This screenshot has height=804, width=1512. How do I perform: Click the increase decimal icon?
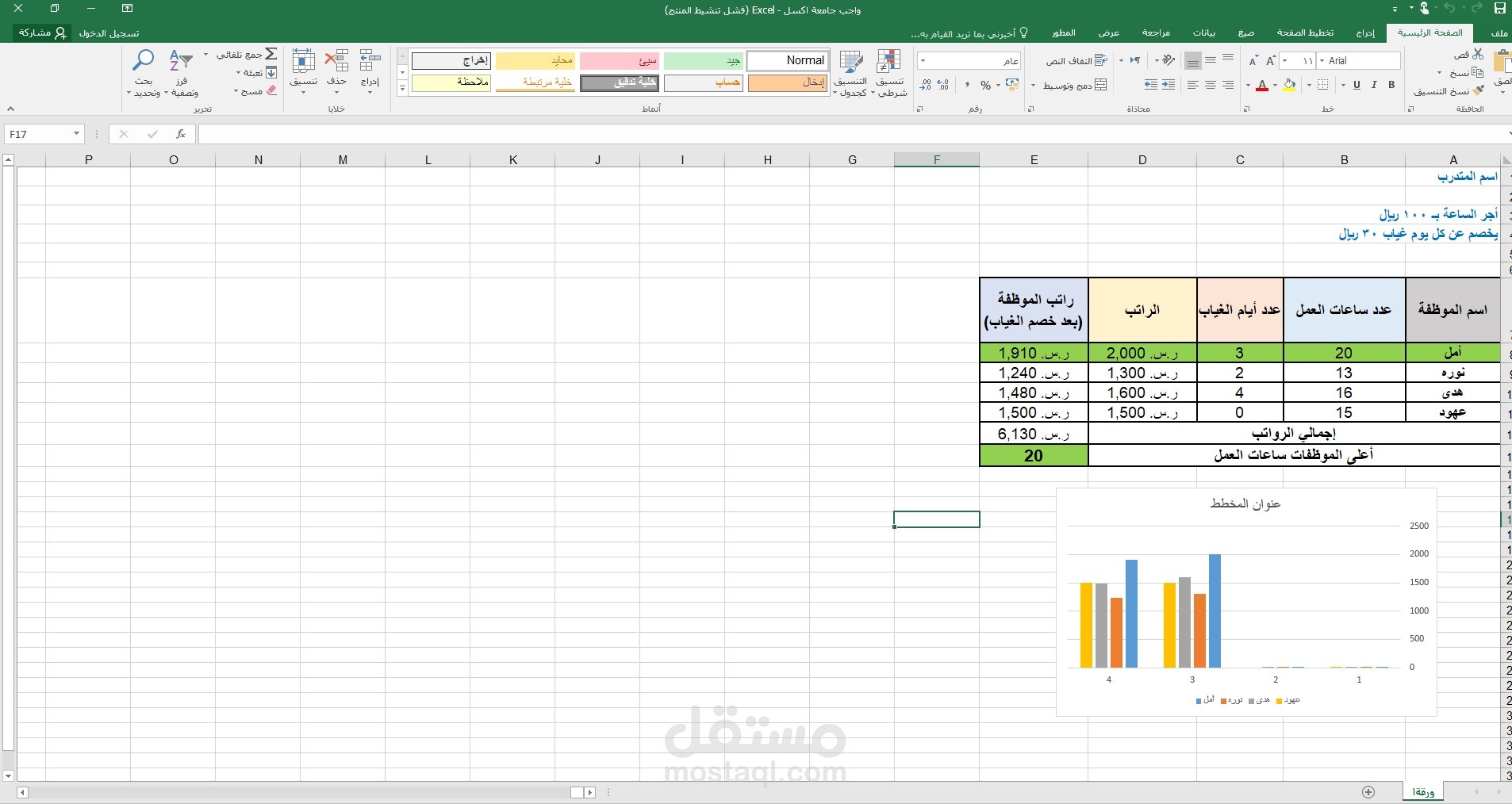(x=943, y=85)
